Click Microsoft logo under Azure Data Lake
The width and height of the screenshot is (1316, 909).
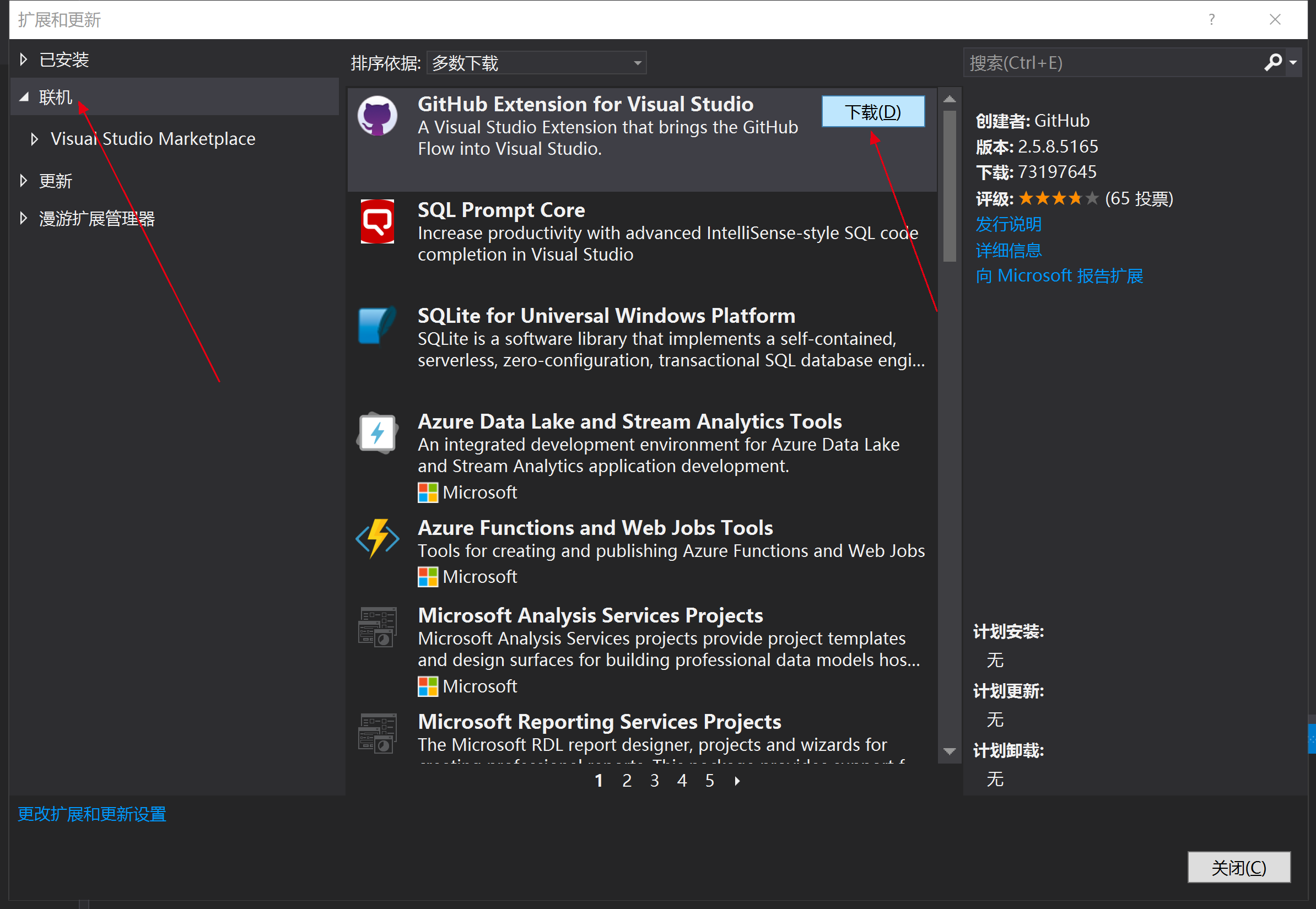tap(428, 493)
